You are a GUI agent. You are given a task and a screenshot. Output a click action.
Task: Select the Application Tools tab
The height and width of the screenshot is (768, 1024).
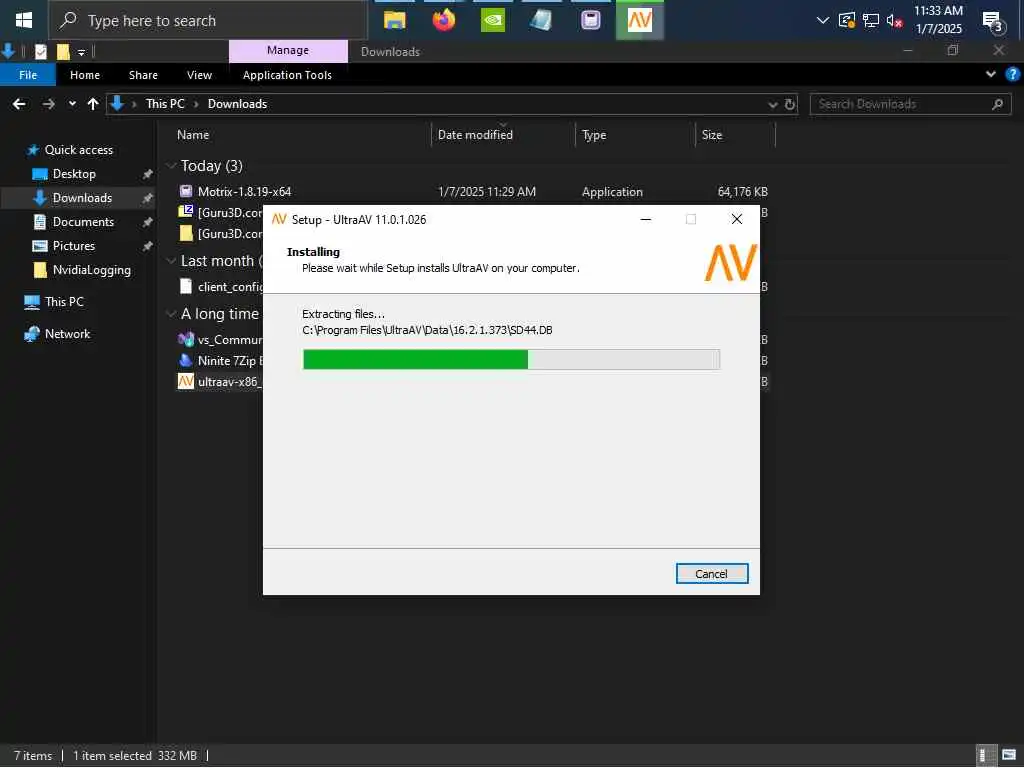point(287,75)
